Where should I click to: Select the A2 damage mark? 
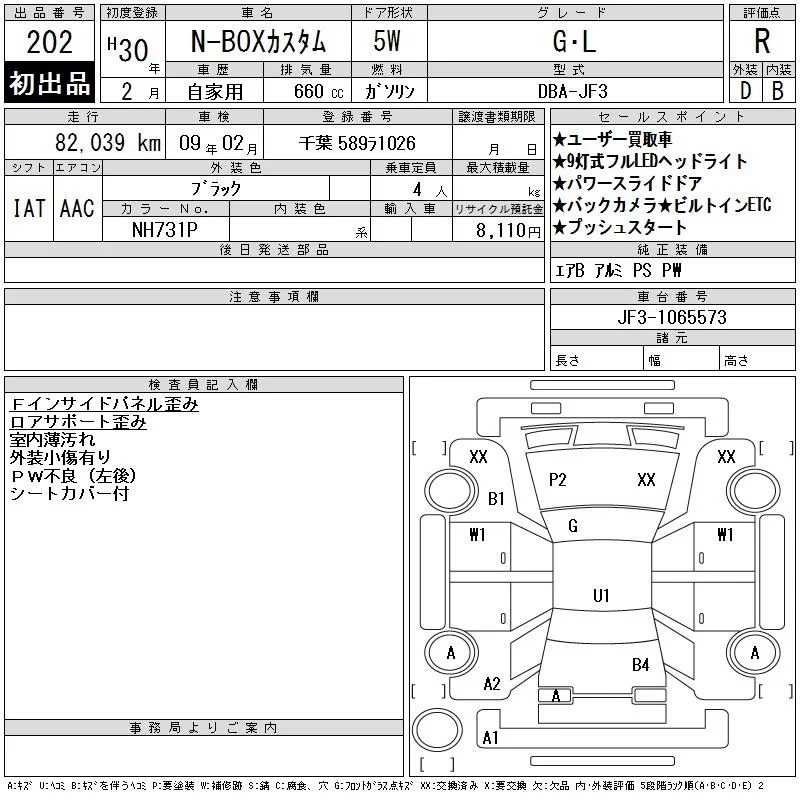(x=492, y=684)
